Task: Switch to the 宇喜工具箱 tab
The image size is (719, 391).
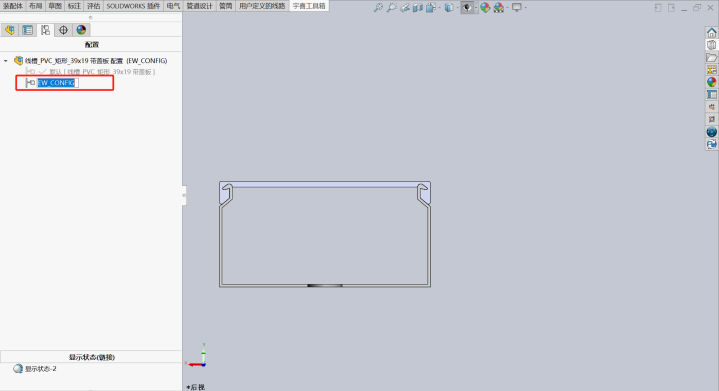Action: point(309,6)
